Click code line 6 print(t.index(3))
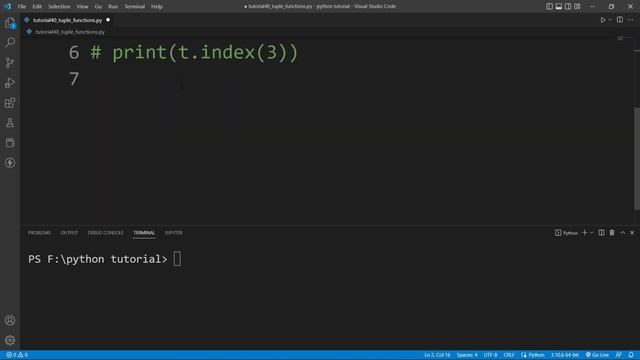Screen dimensions: 640x360 (x=194, y=53)
